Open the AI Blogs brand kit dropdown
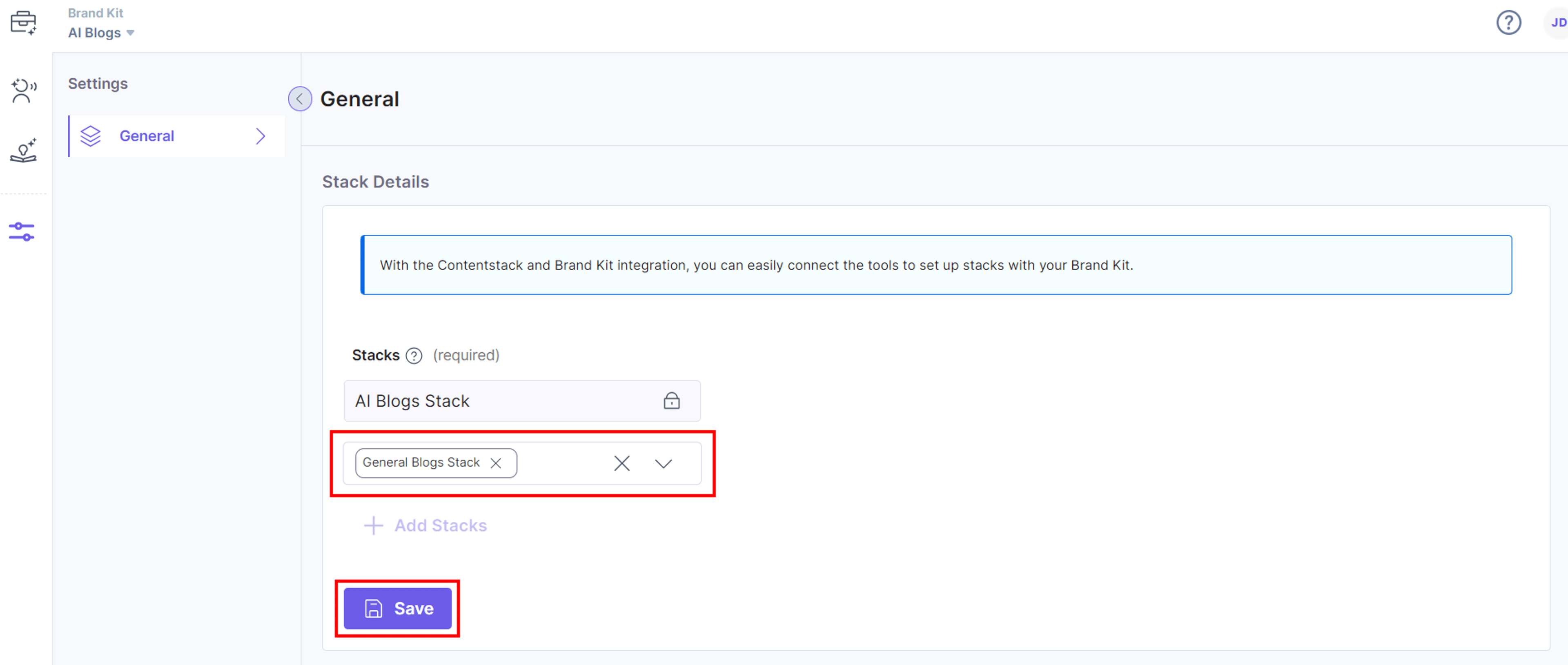Viewport: 1568px width, 665px height. click(101, 33)
